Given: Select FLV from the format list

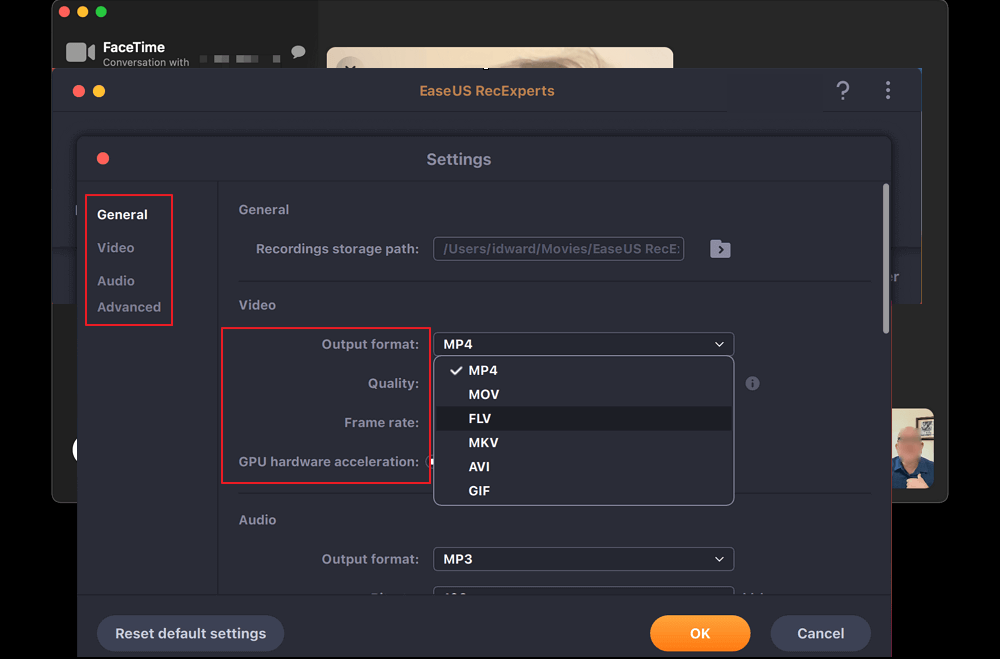Looking at the screenshot, I should tap(584, 418).
